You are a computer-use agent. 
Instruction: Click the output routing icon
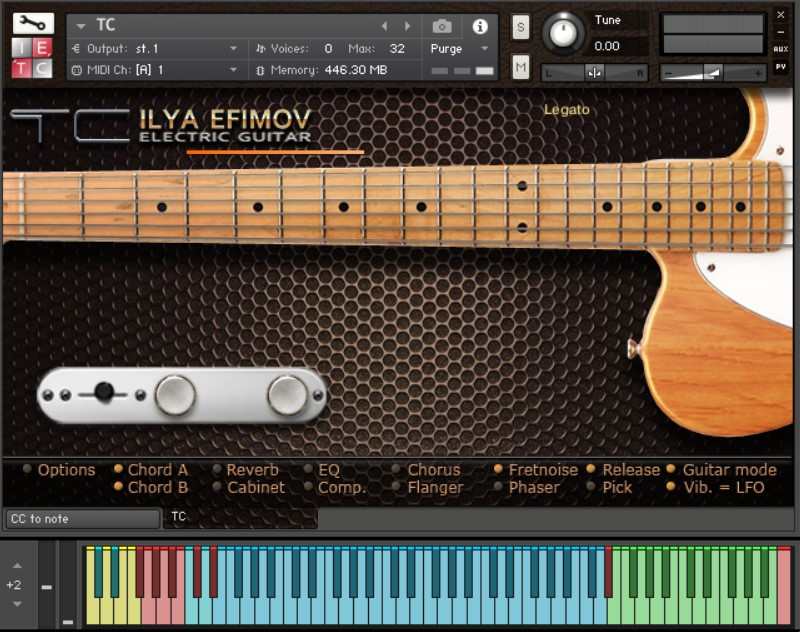(x=76, y=49)
